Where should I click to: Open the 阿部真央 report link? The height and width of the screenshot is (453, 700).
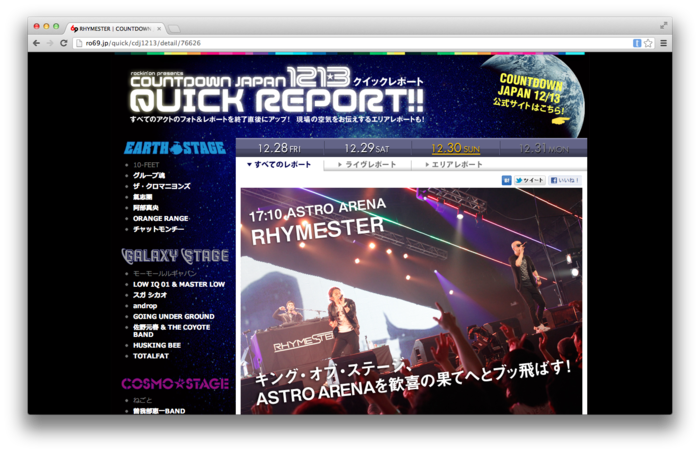pos(146,208)
